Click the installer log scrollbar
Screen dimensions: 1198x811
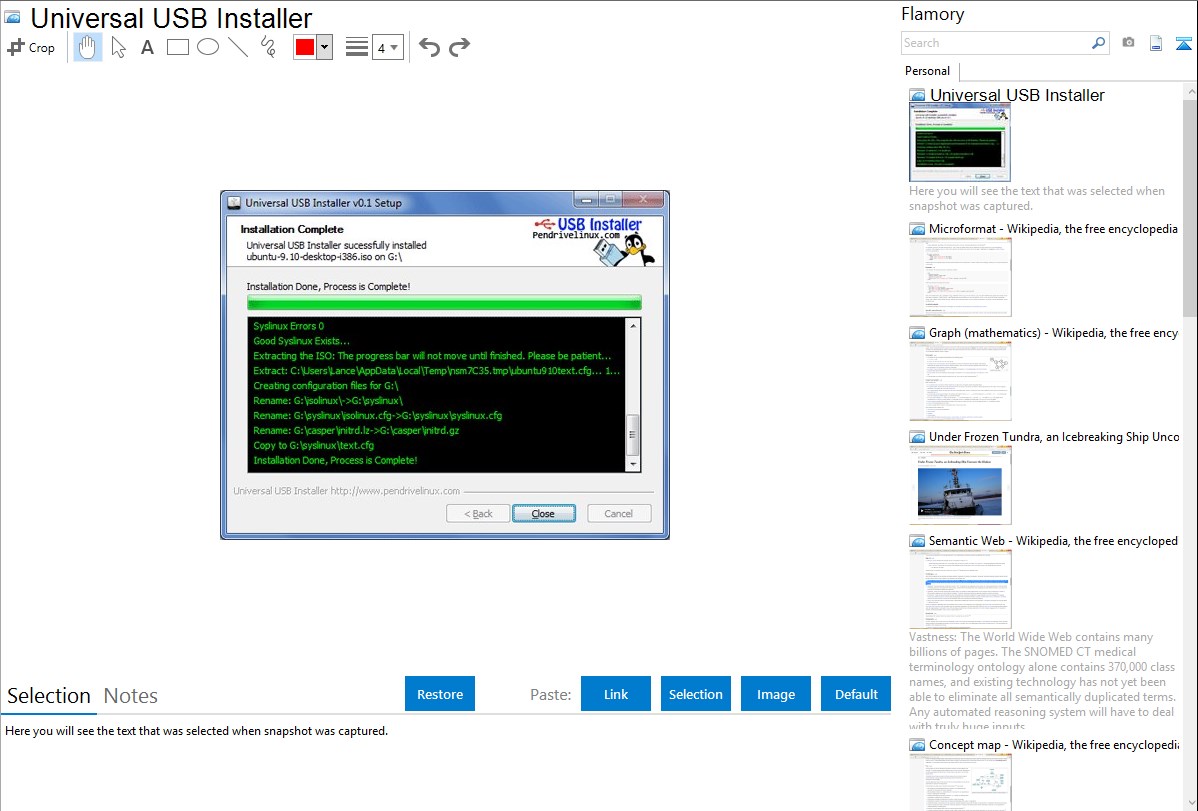(633, 436)
